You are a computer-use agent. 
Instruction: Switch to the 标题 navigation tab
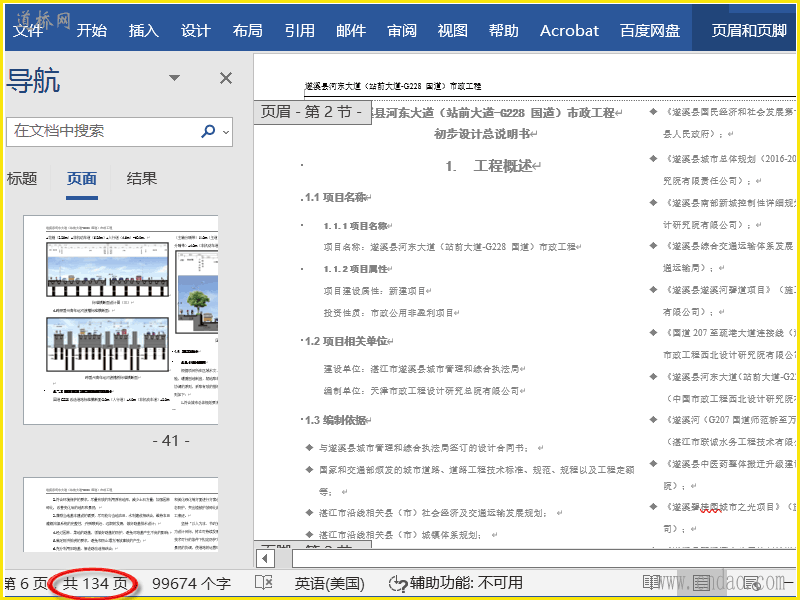tap(22, 179)
